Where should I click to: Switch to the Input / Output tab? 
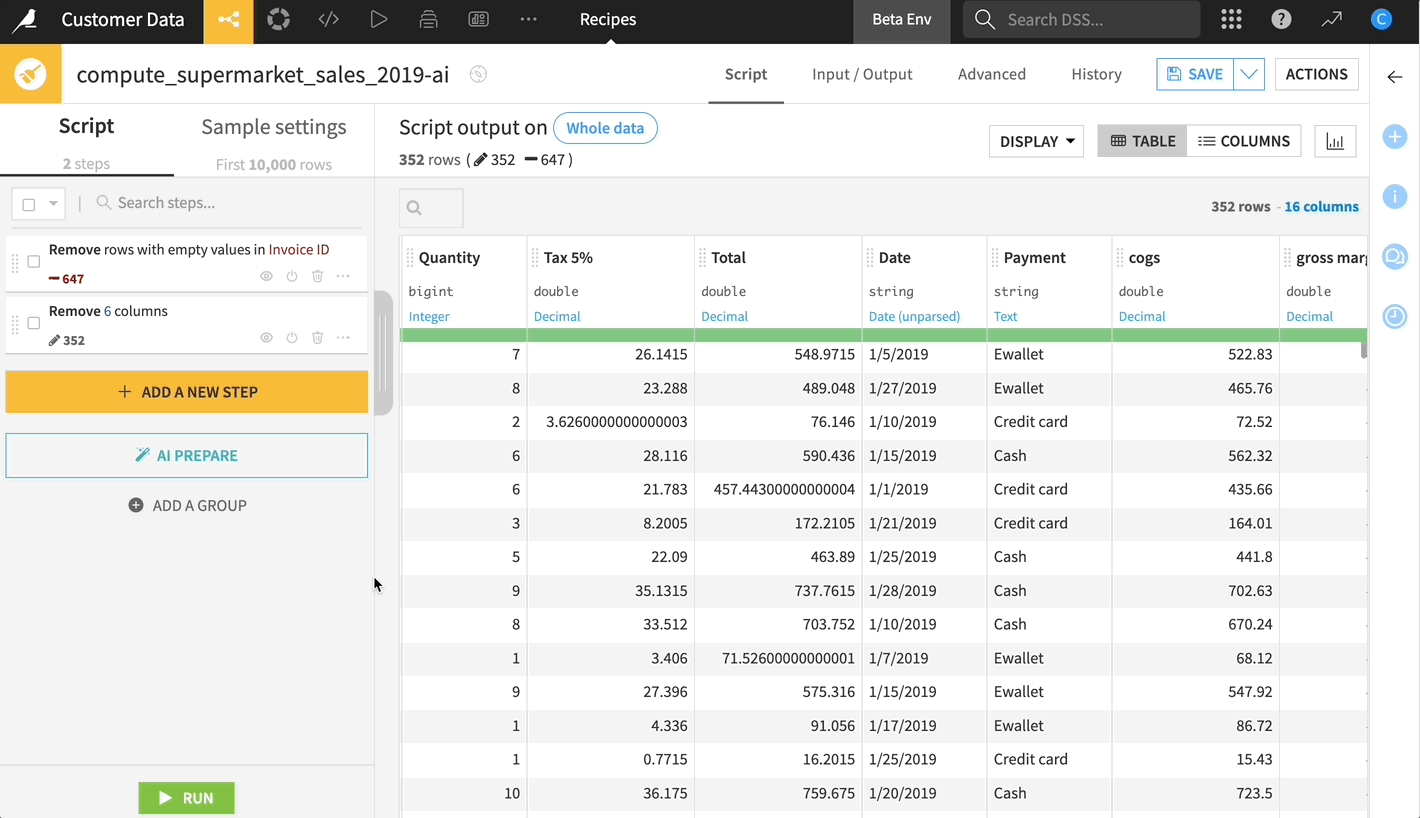[x=862, y=74]
